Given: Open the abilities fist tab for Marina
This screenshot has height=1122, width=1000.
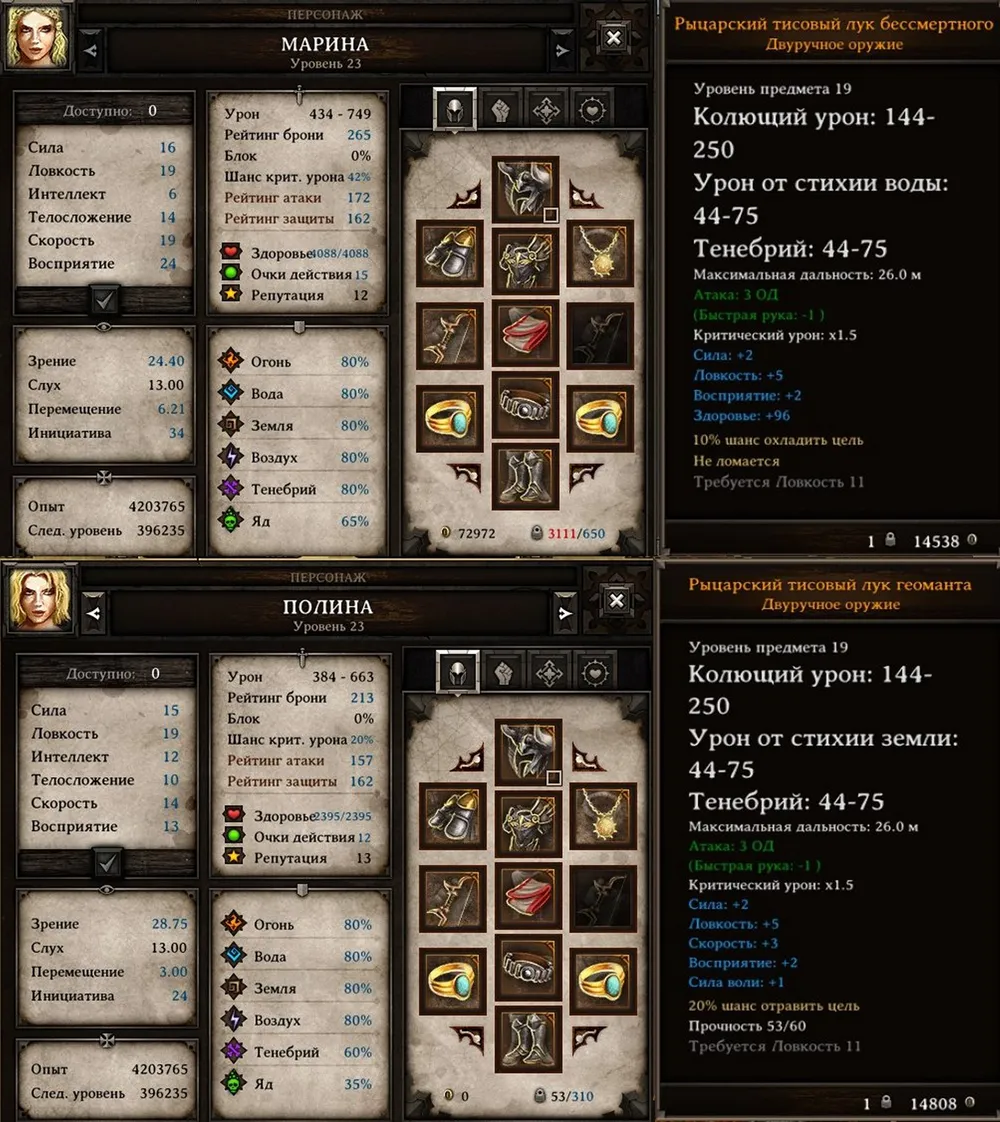Looking at the screenshot, I should [501, 109].
